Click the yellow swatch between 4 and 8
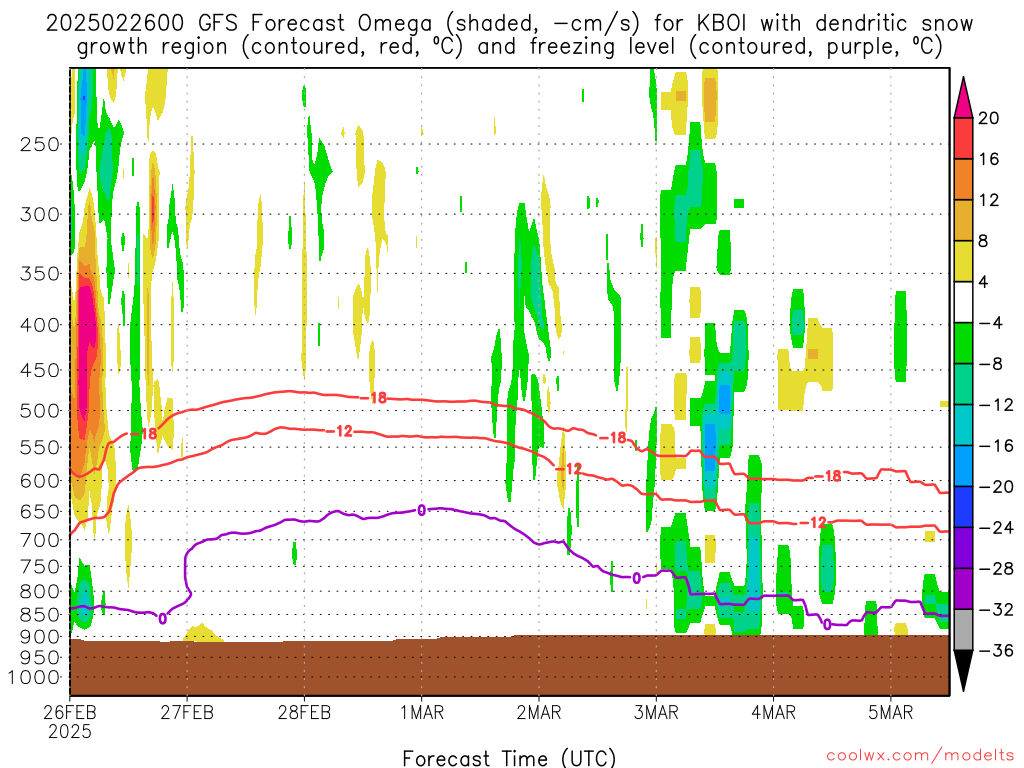This screenshot has height=768, width=1024. point(963,261)
